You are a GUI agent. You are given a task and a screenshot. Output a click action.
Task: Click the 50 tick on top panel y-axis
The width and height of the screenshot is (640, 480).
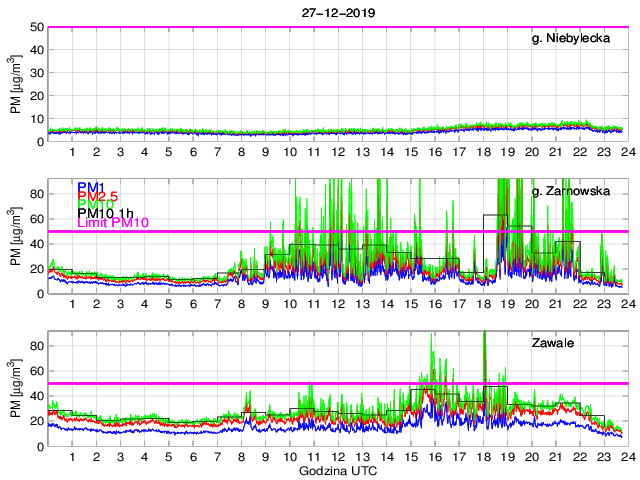tap(35, 27)
